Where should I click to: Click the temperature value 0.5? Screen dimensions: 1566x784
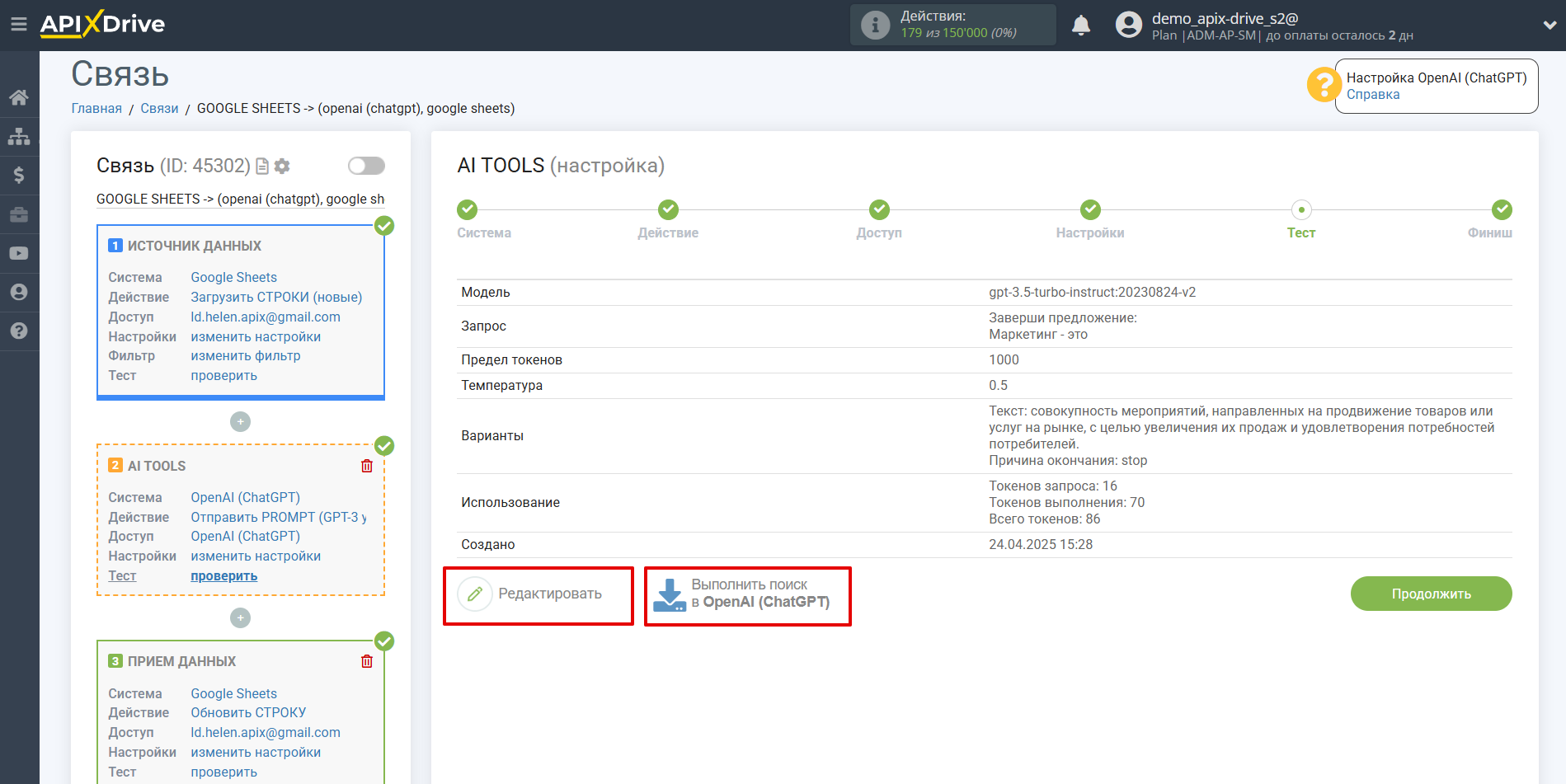[x=998, y=386]
